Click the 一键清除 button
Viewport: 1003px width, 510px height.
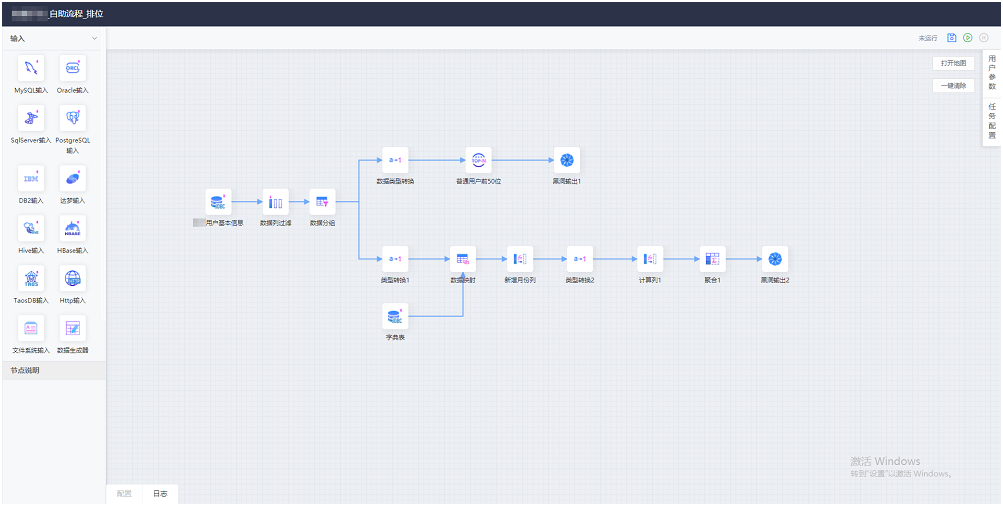tap(953, 86)
